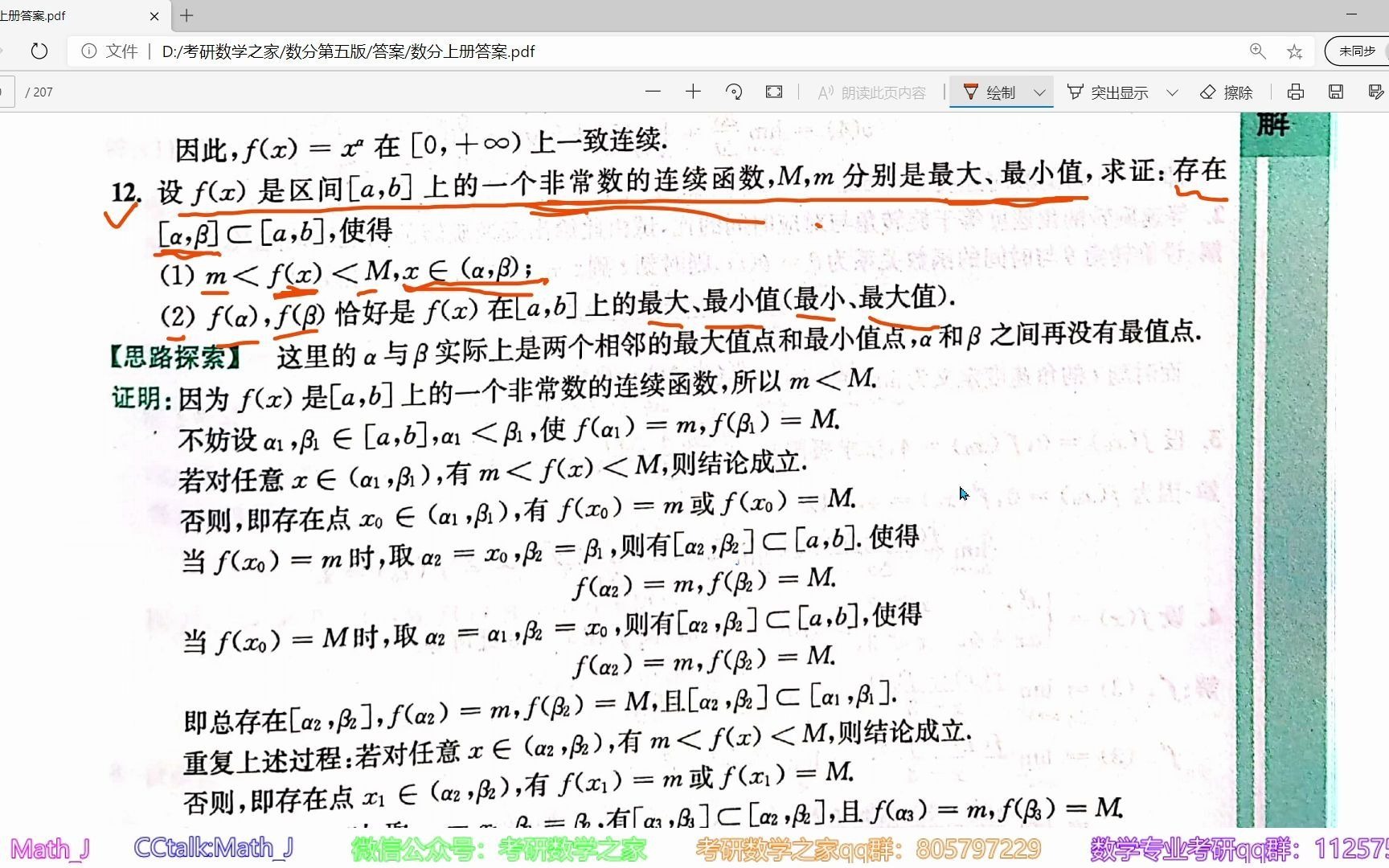This screenshot has height=868, width=1389.
Task: Save the PDF file
Action: (1335, 92)
